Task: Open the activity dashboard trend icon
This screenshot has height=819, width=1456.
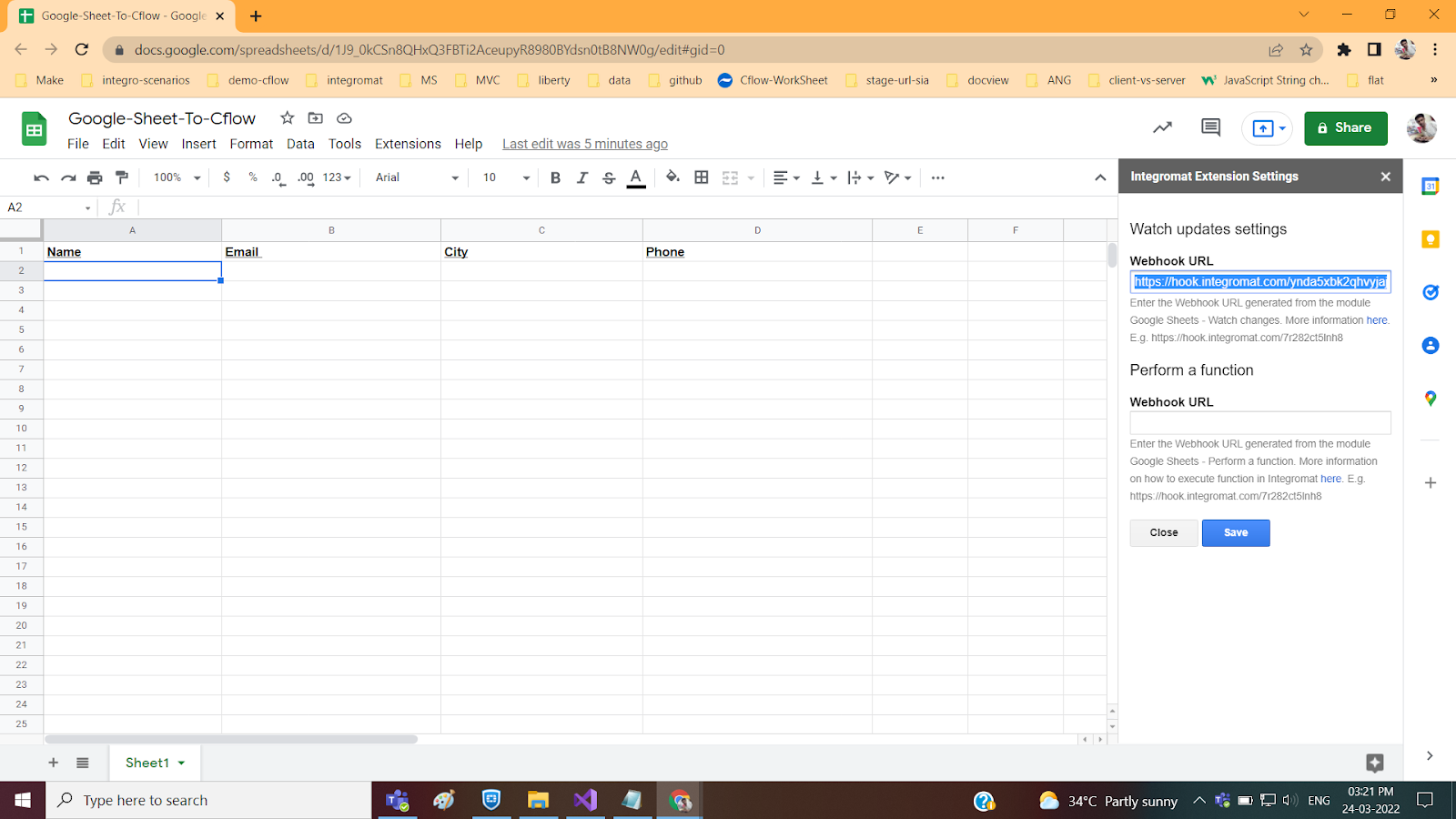Action: [1162, 128]
